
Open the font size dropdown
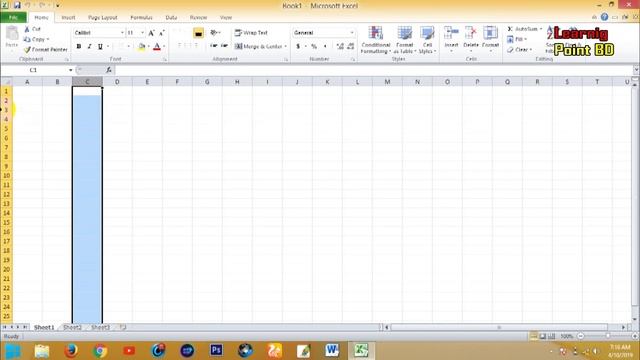coord(142,33)
